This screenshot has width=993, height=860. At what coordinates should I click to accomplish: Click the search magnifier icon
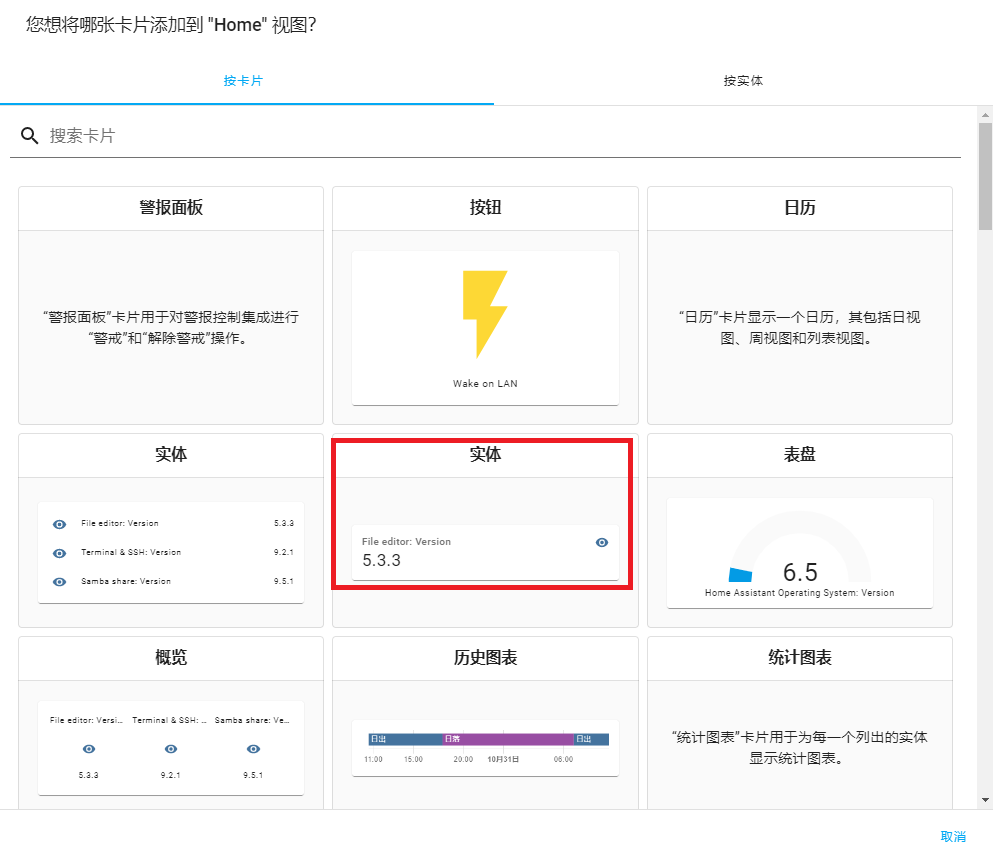click(30, 135)
